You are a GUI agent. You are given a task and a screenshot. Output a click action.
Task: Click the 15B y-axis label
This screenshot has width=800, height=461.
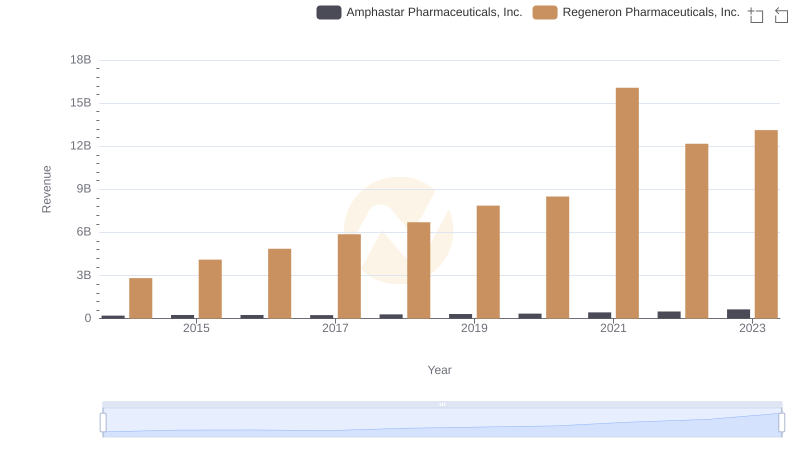(x=81, y=103)
